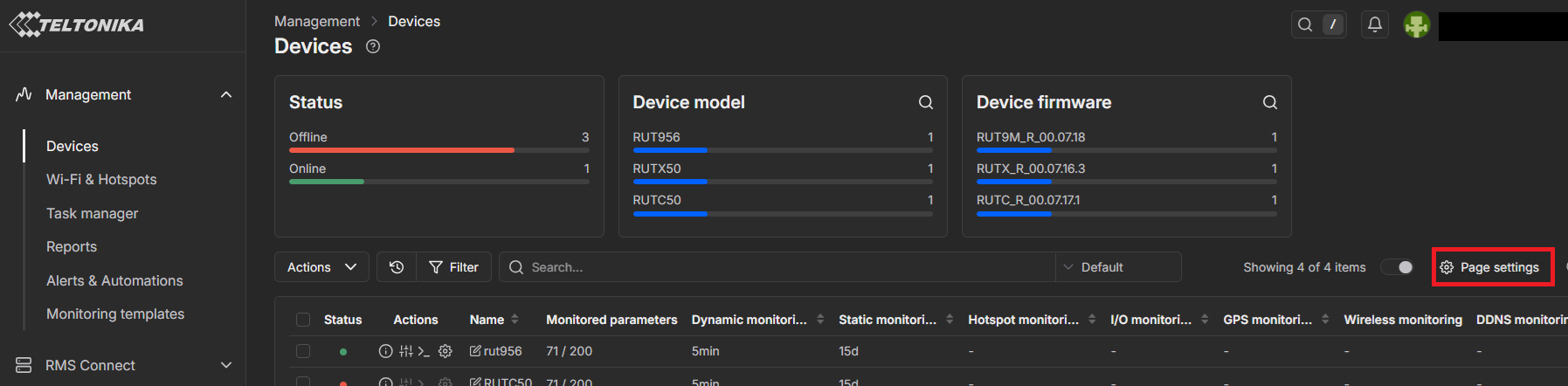Click the history clock icon in toolbar

click(397, 267)
